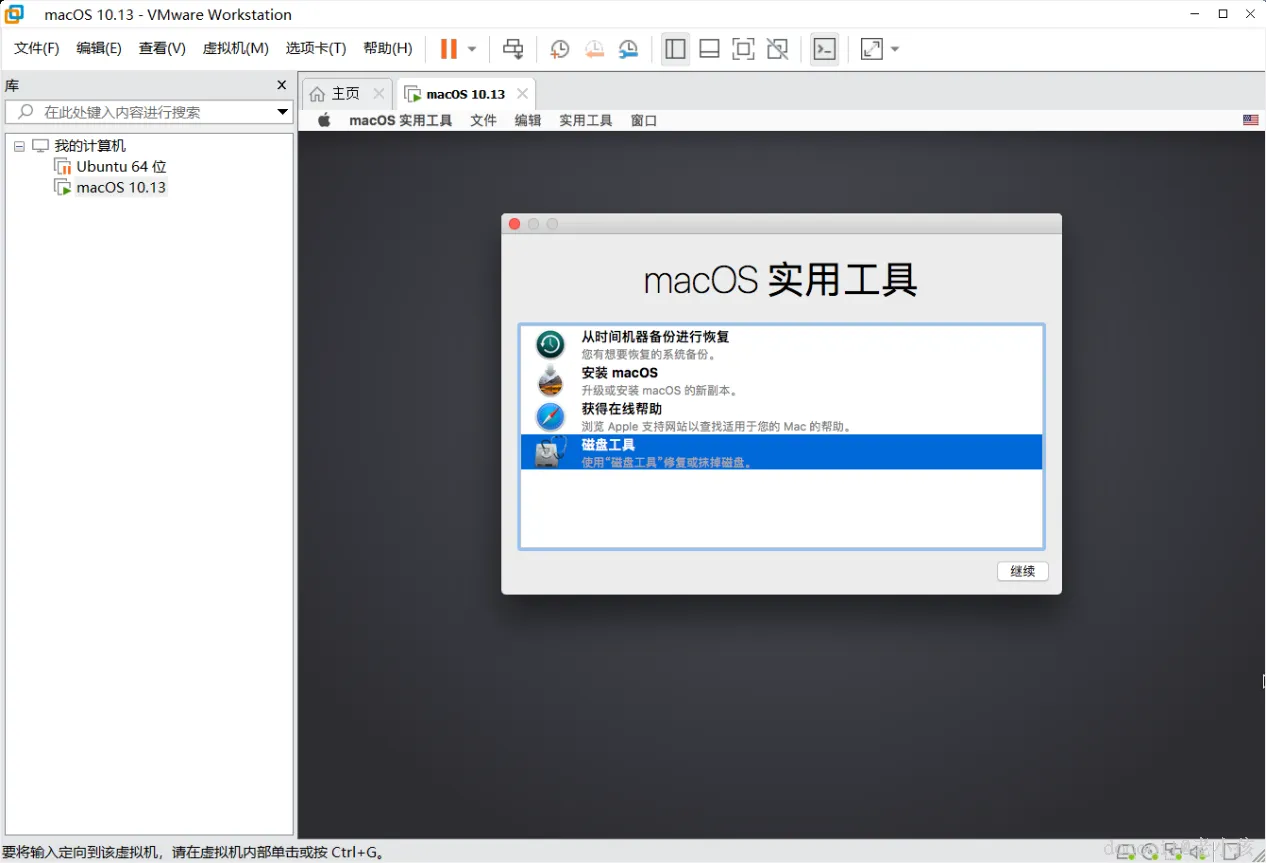Open the guest 实用工具 menu
Viewport: 1266px width, 863px height.
(x=586, y=120)
